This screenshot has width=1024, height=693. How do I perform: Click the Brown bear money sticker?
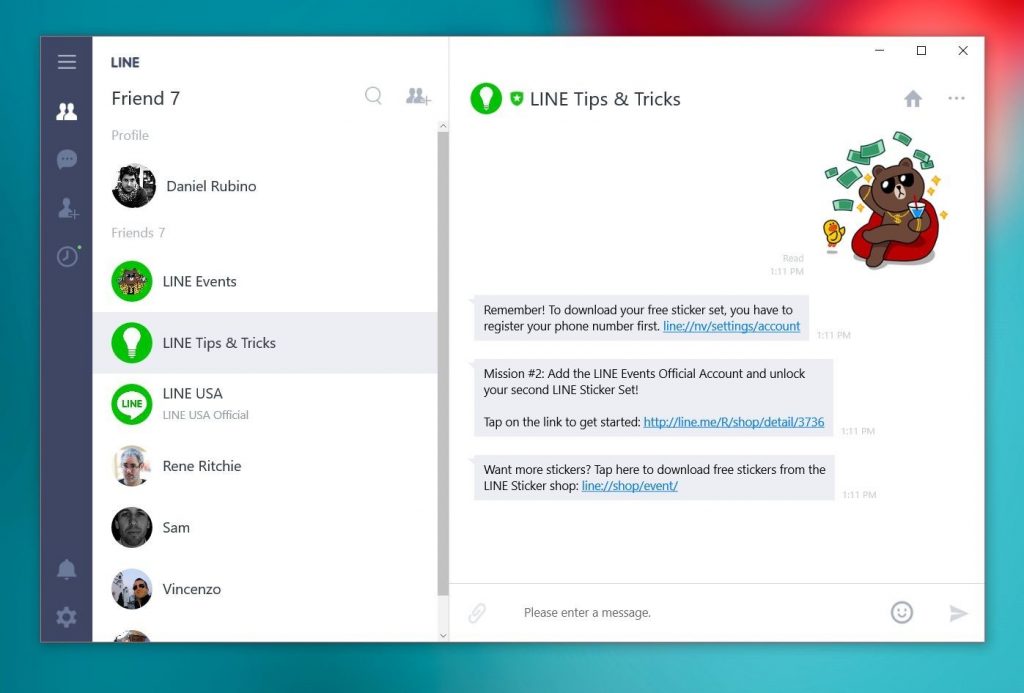tap(886, 199)
